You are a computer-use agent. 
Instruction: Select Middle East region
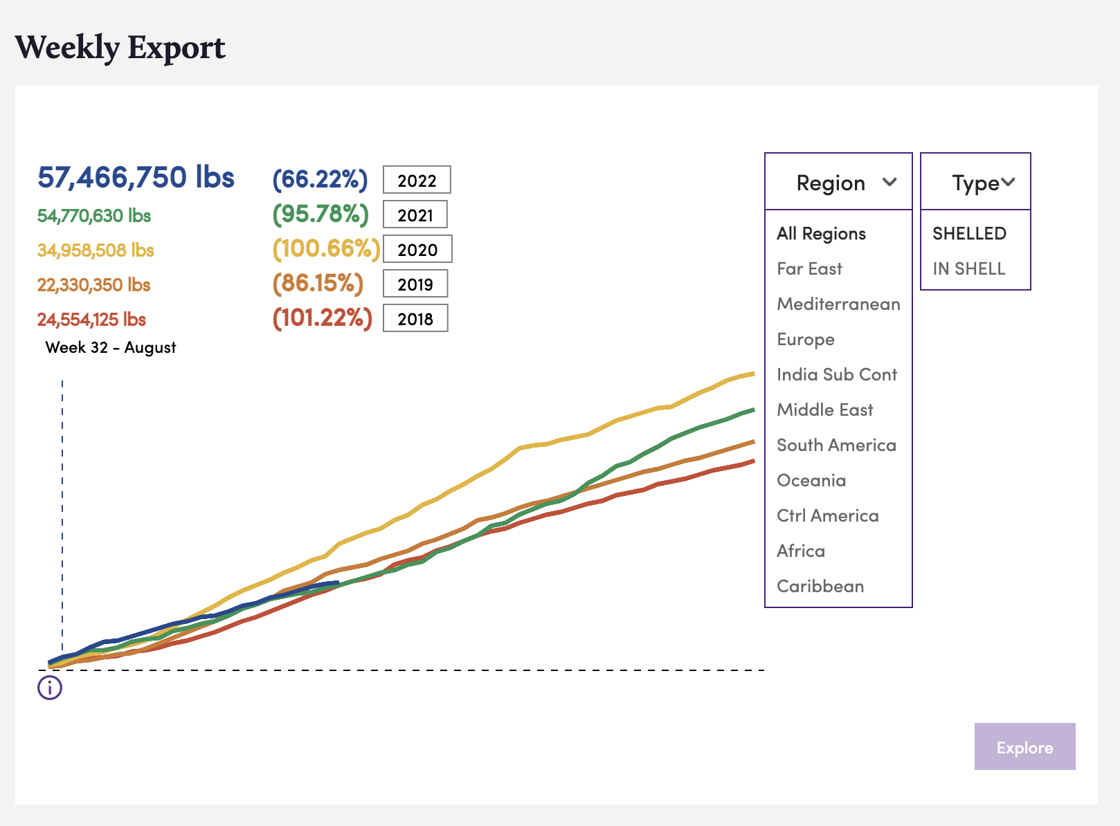coord(825,410)
